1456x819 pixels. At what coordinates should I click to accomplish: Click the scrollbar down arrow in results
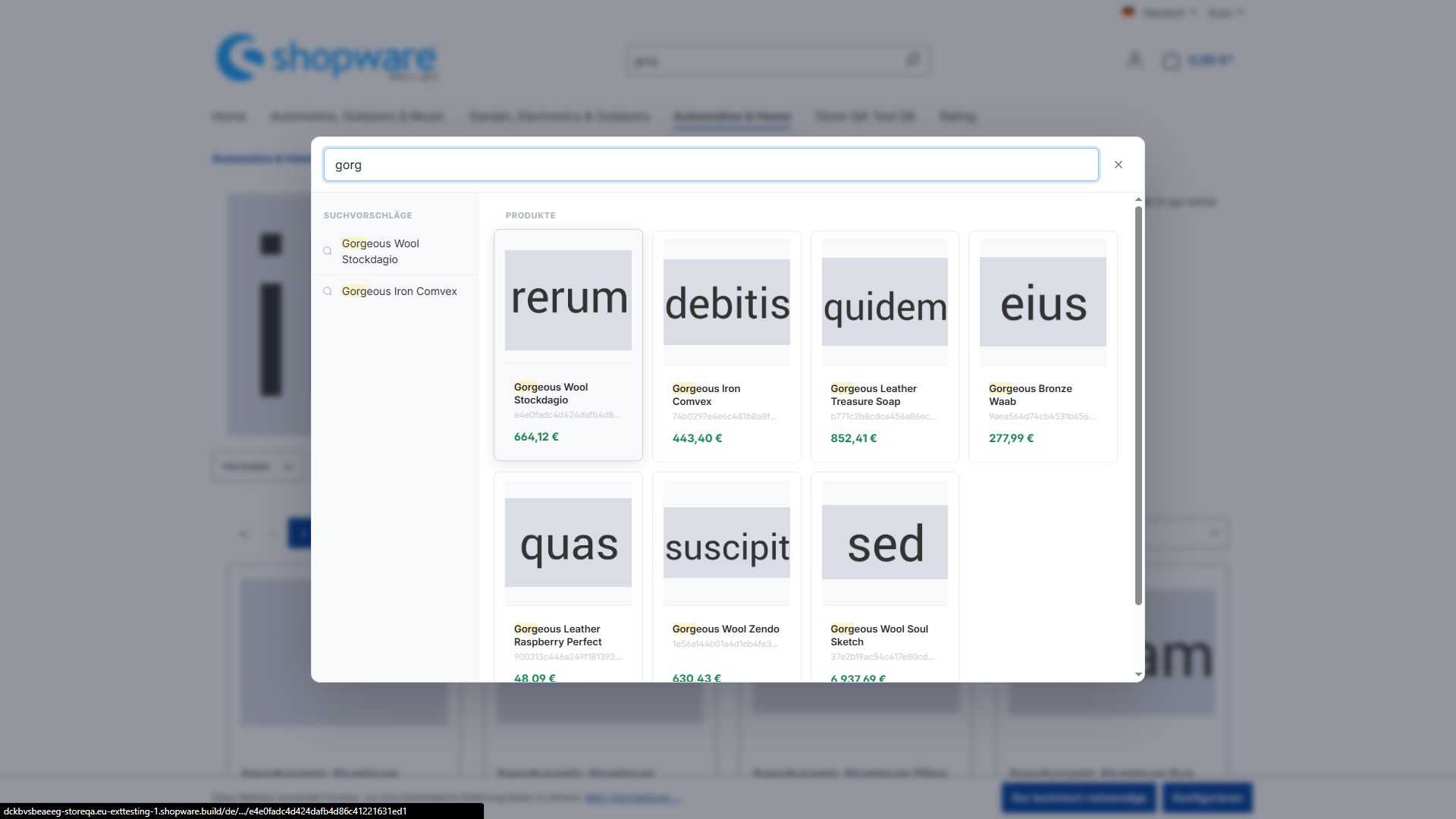(x=1138, y=674)
